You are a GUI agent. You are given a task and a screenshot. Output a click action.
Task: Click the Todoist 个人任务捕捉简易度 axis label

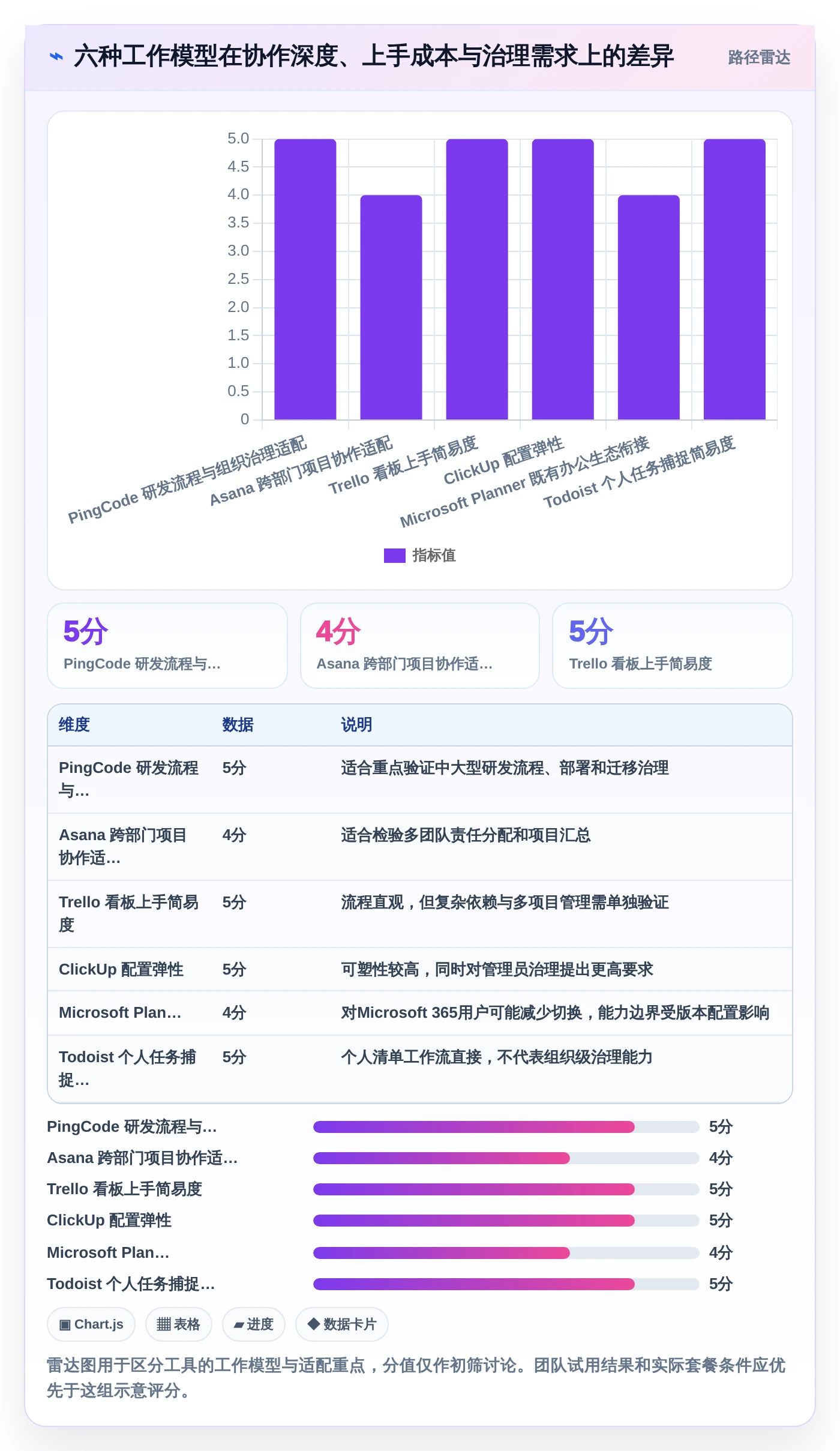639,472
